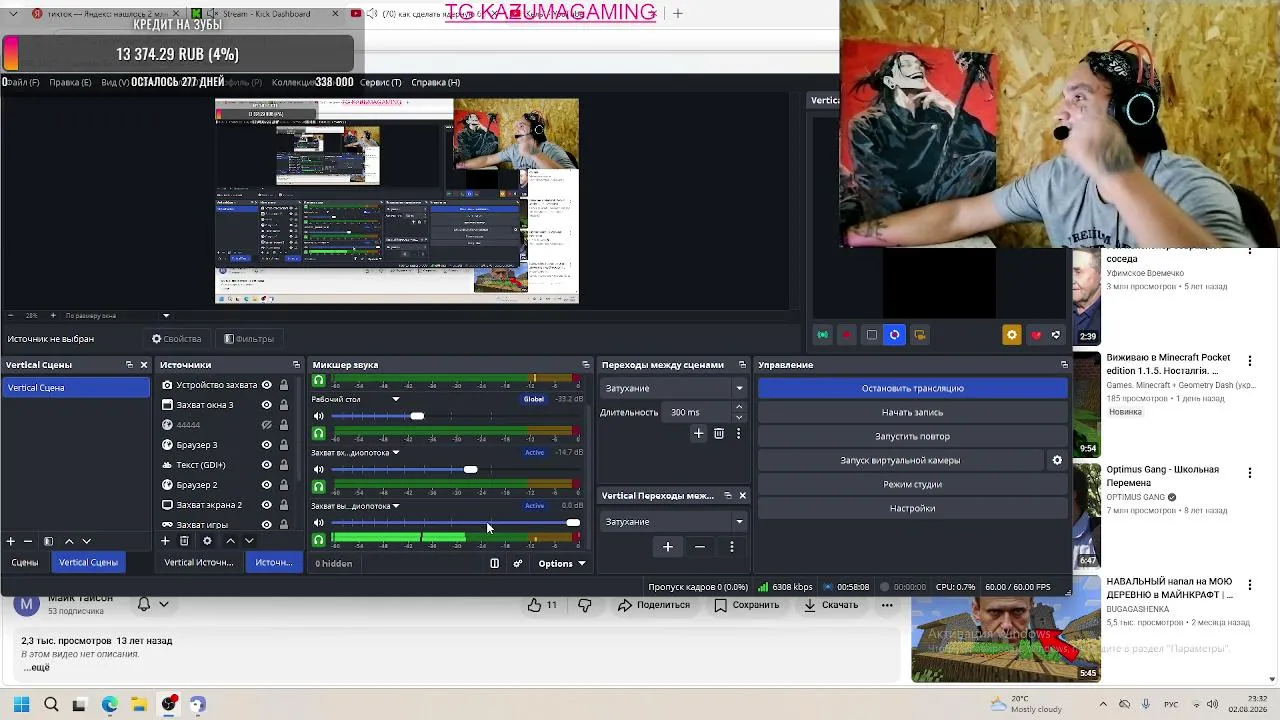This screenshot has width=1280, height=720.
Task: Hide the Браузер 2 source
Action: pos(266,485)
